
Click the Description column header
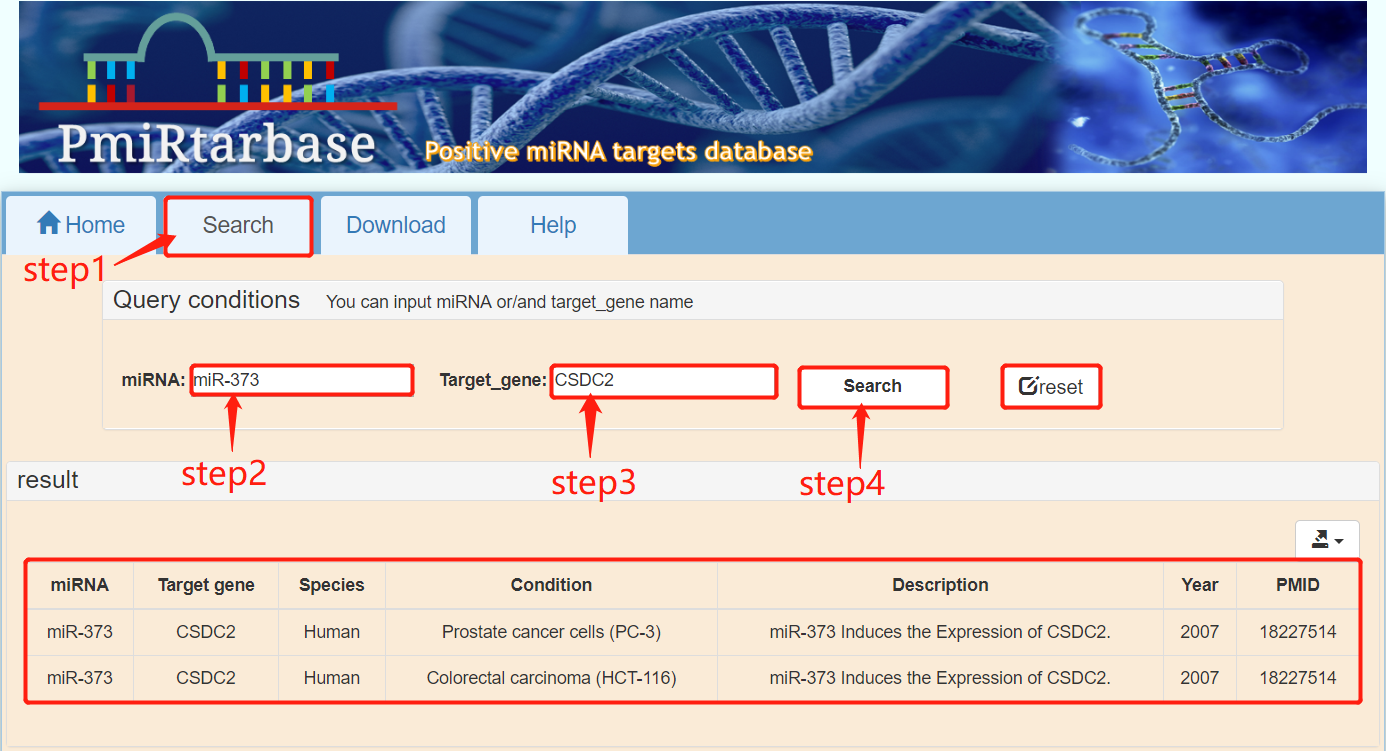coord(940,585)
